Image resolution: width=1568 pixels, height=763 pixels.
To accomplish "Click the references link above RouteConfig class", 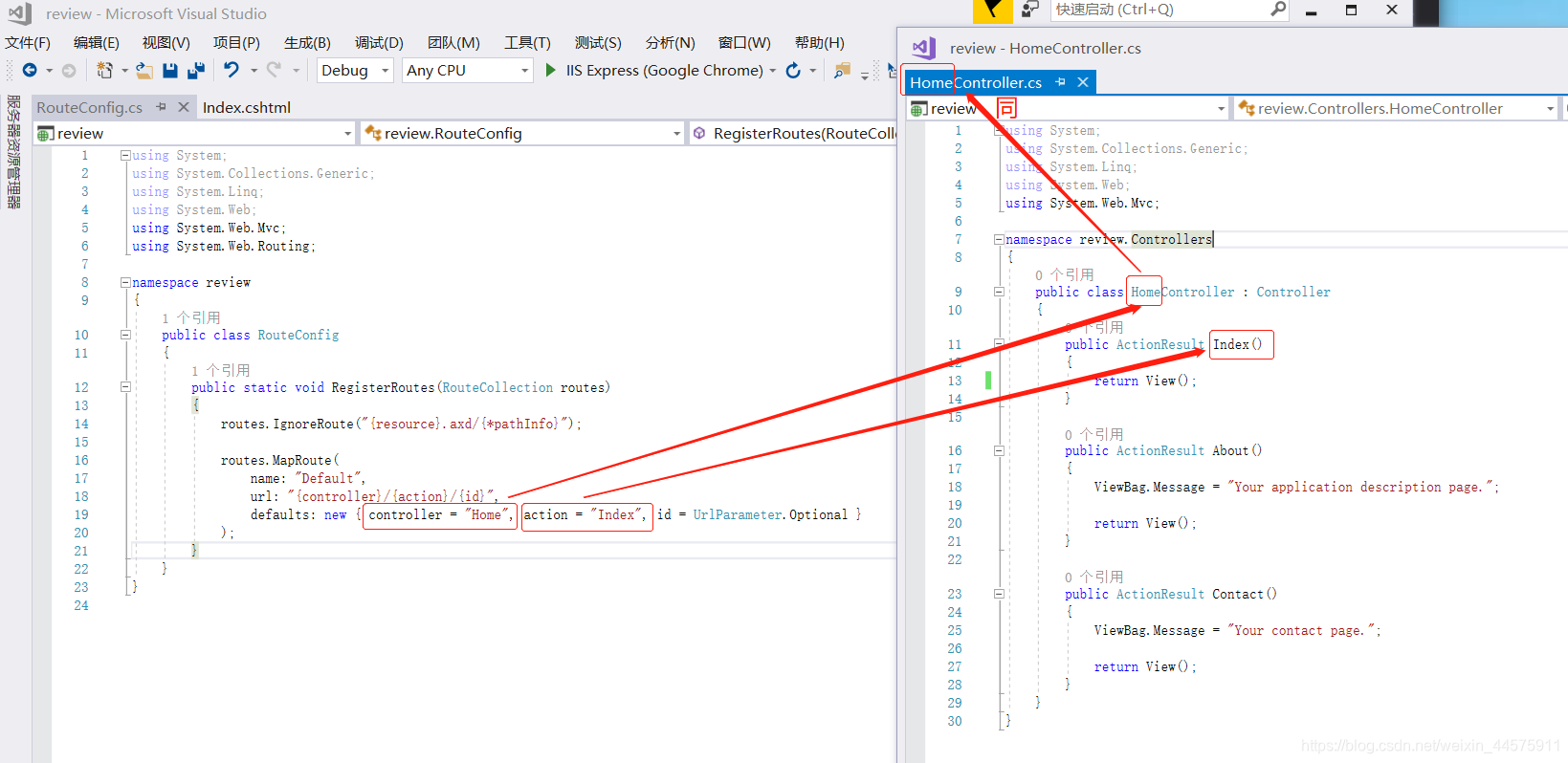I will (191, 317).
